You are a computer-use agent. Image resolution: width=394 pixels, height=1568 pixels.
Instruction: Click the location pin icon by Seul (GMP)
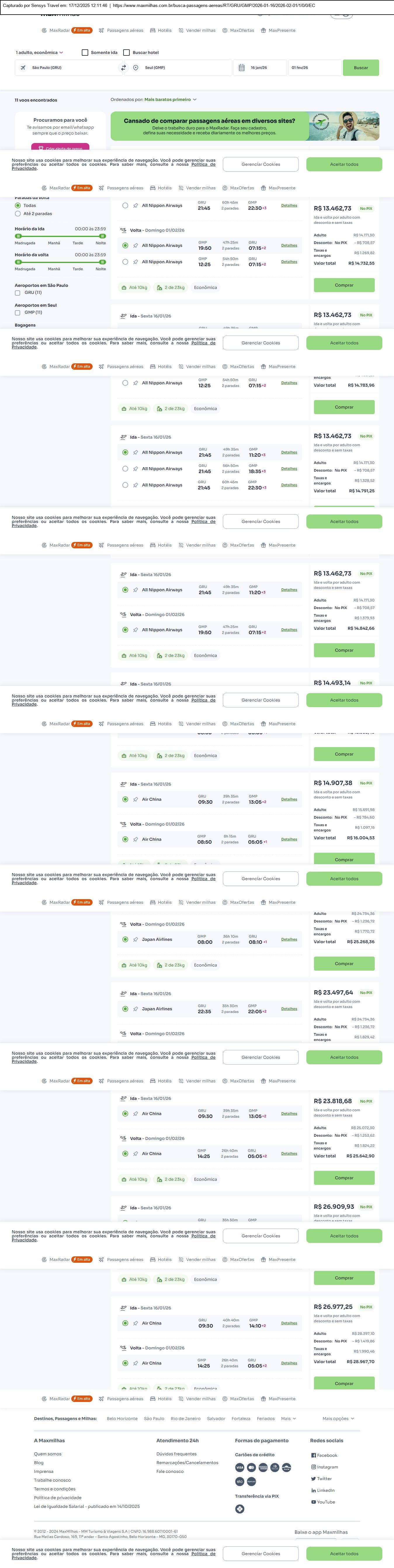(x=136, y=68)
